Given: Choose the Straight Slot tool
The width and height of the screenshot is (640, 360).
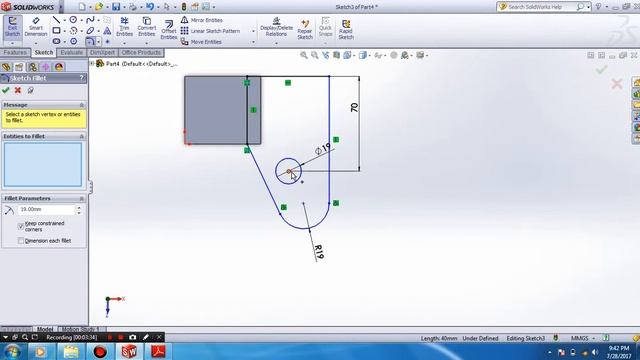Looking at the screenshot, I should coord(56,41).
